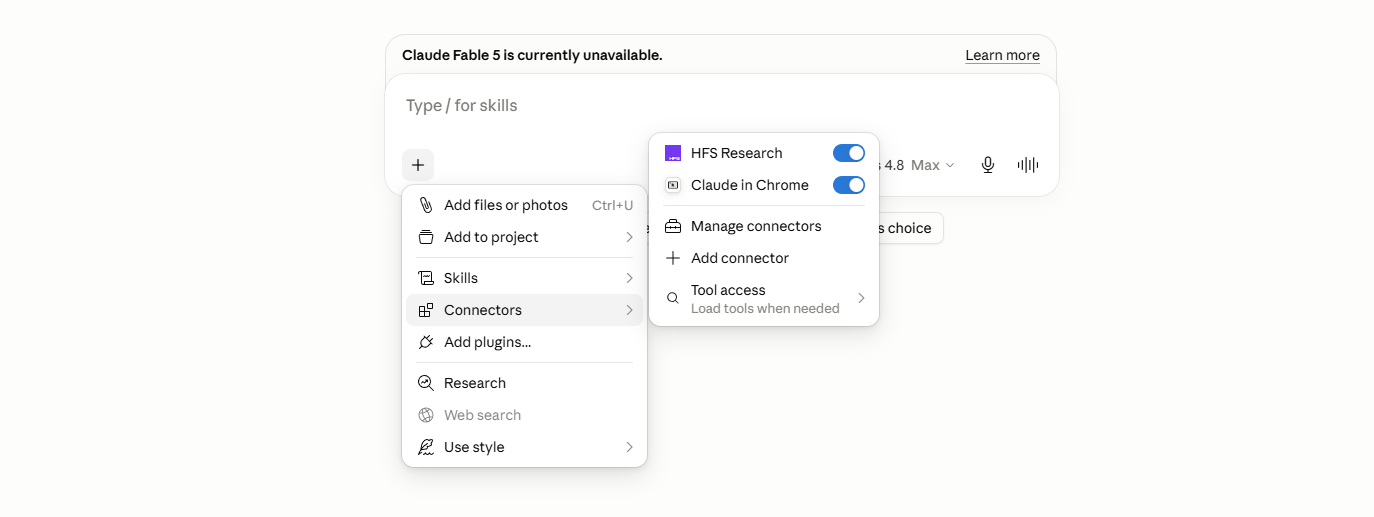
Task: Expand the Connectors submenu chevron
Action: click(629, 310)
